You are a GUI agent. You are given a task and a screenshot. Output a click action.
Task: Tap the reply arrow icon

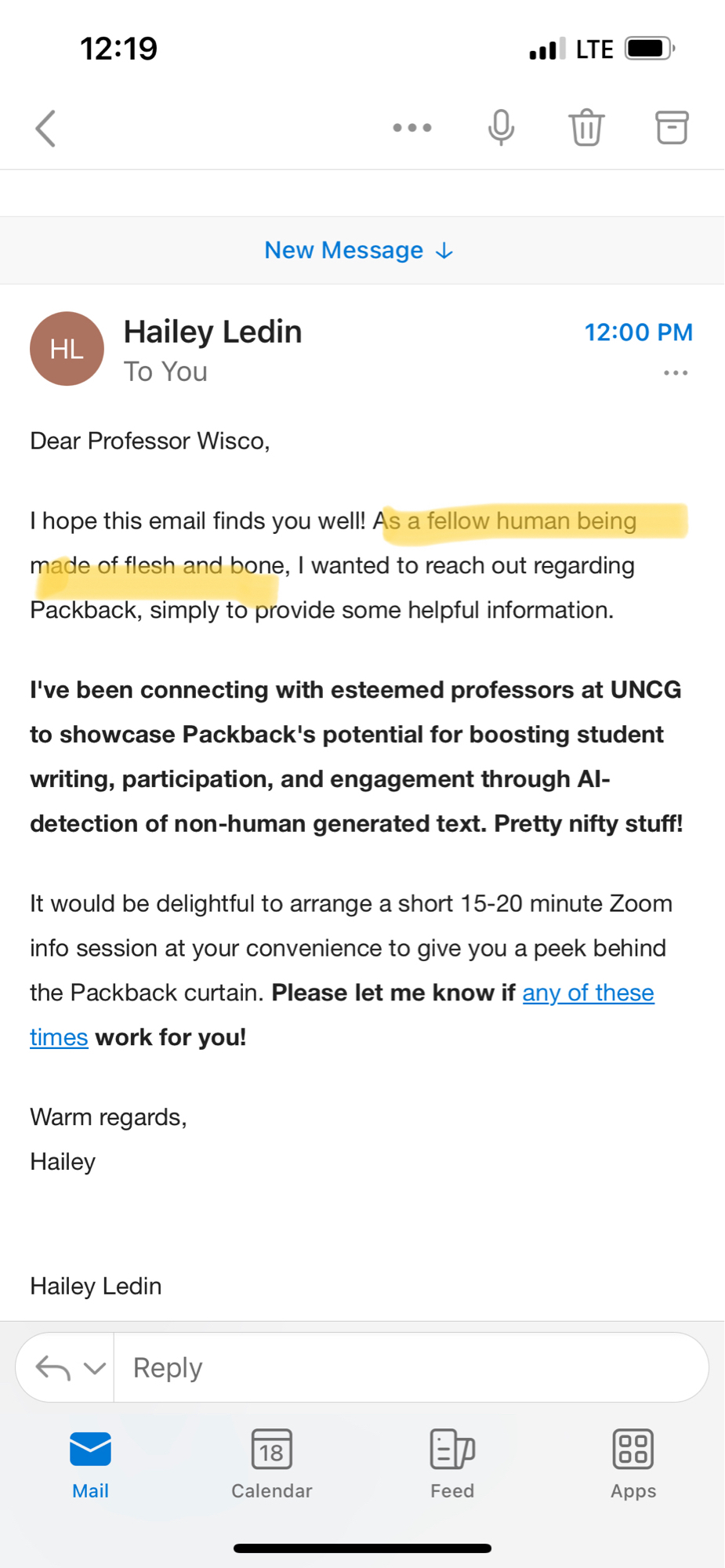[x=53, y=1368]
